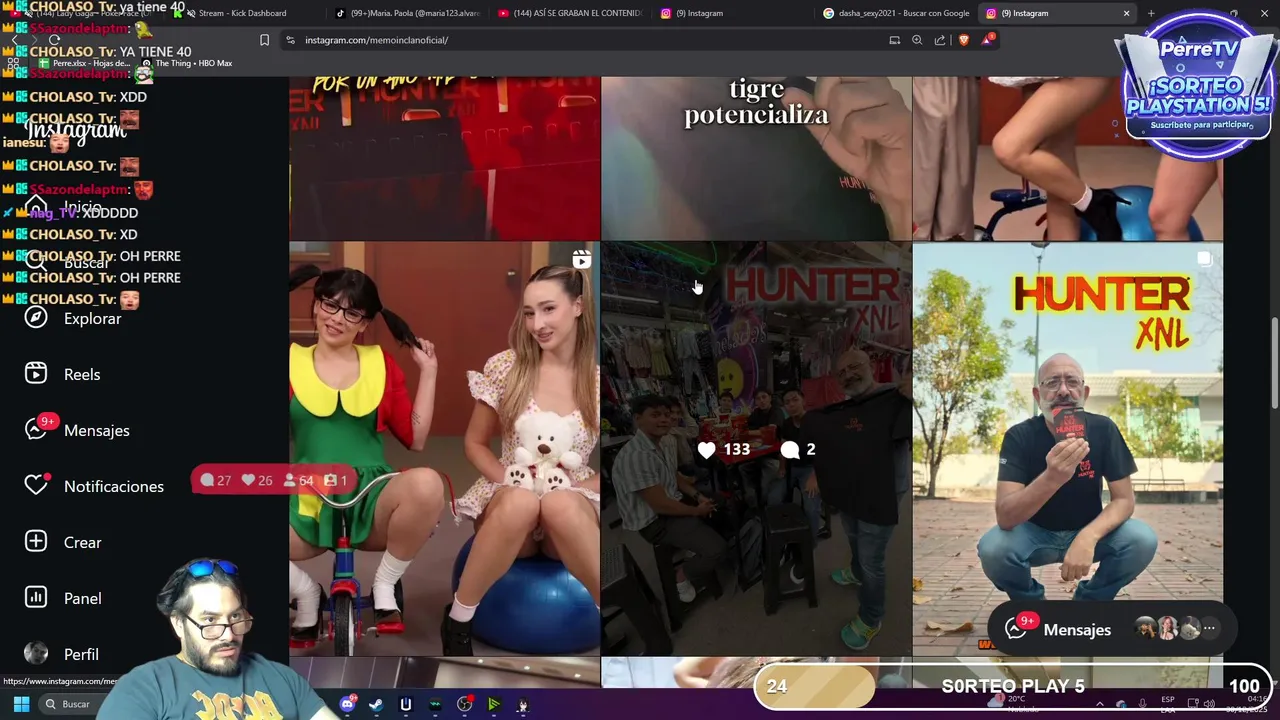
Task: Open Discord from the taskbar
Action: (347, 704)
